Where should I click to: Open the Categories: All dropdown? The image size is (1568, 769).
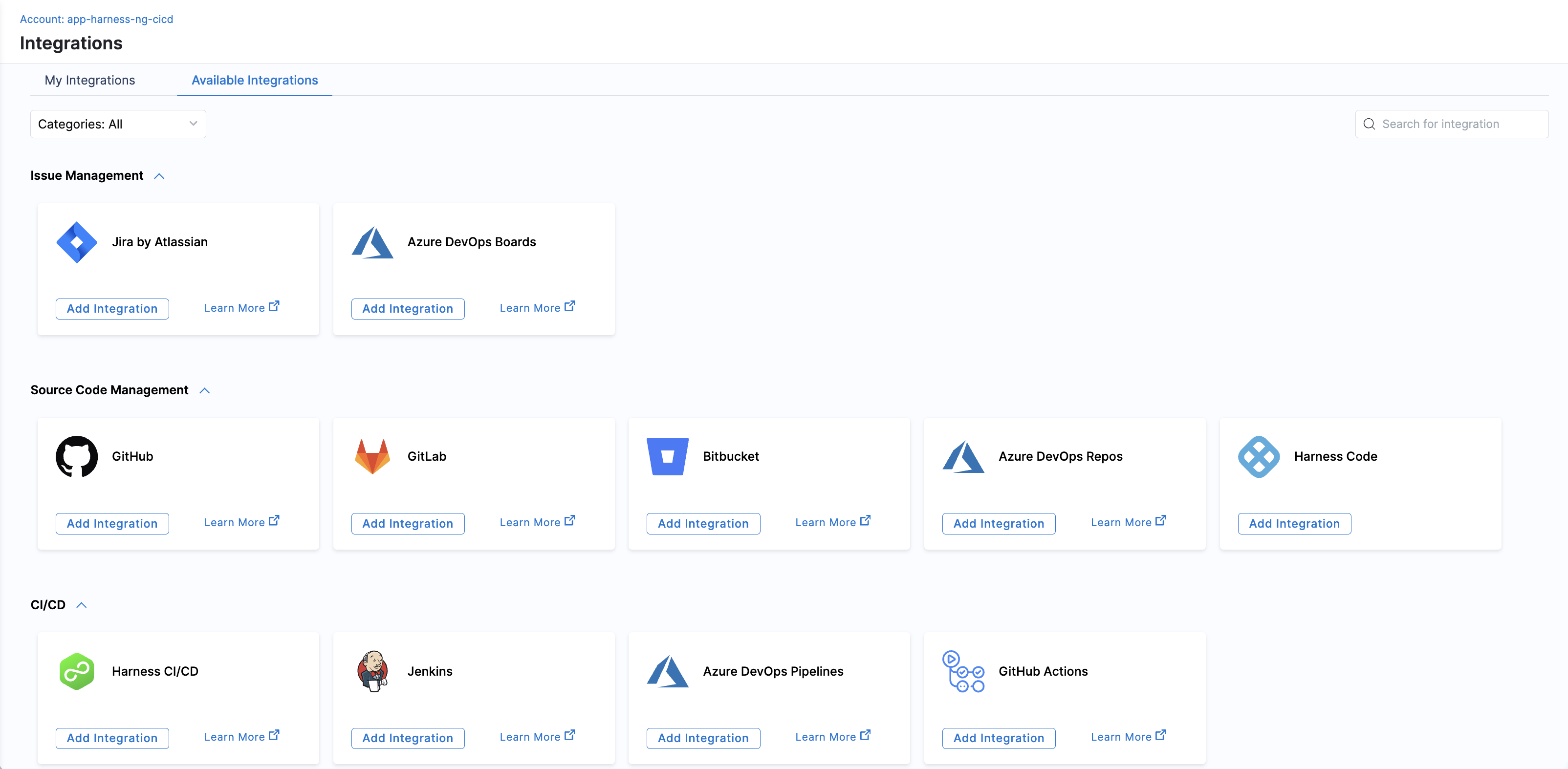[118, 124]
